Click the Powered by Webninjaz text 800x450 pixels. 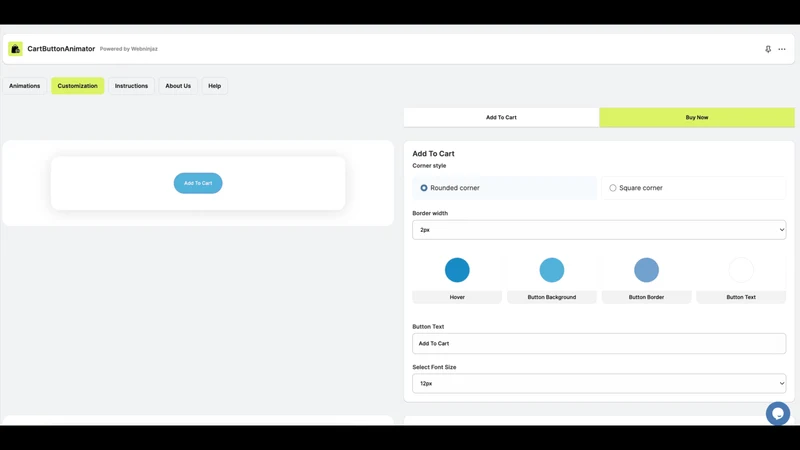(x=129, y=49)
